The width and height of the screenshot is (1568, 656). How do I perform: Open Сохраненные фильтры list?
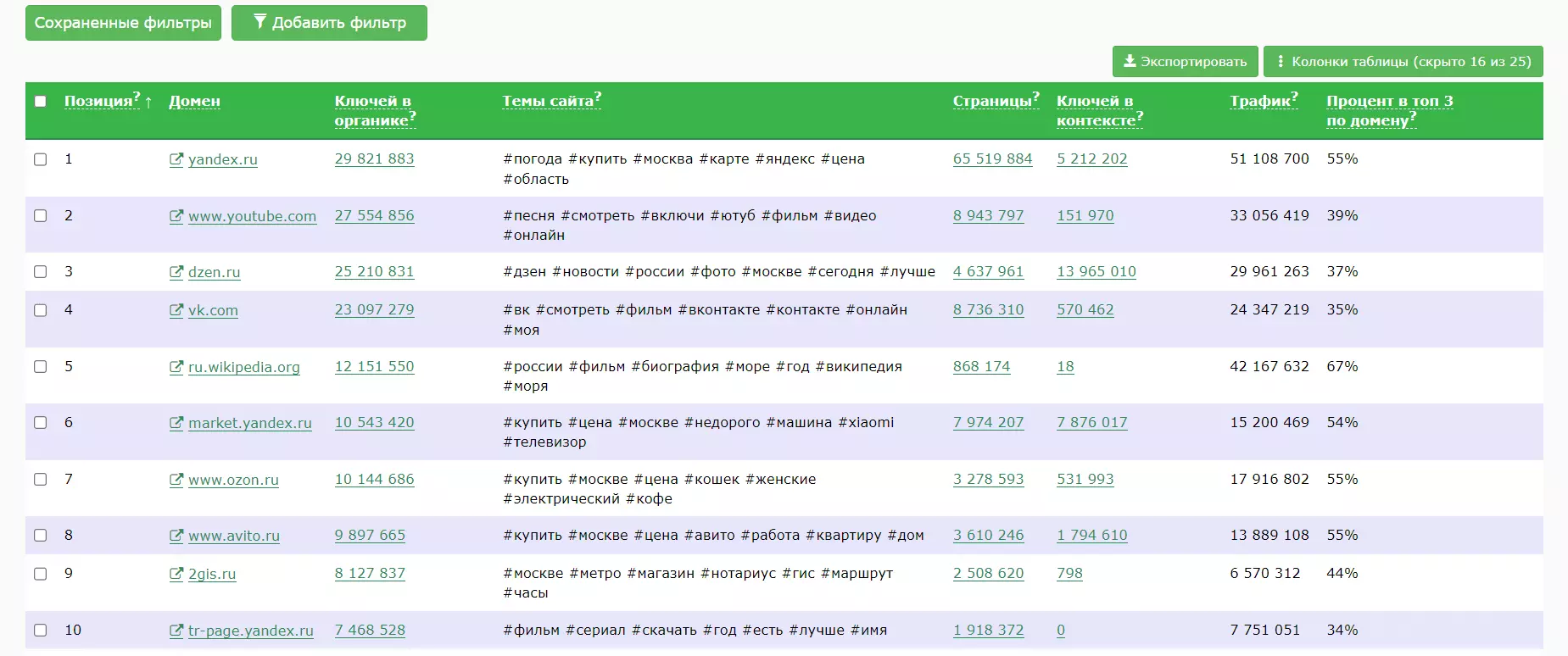click(123, 23)
